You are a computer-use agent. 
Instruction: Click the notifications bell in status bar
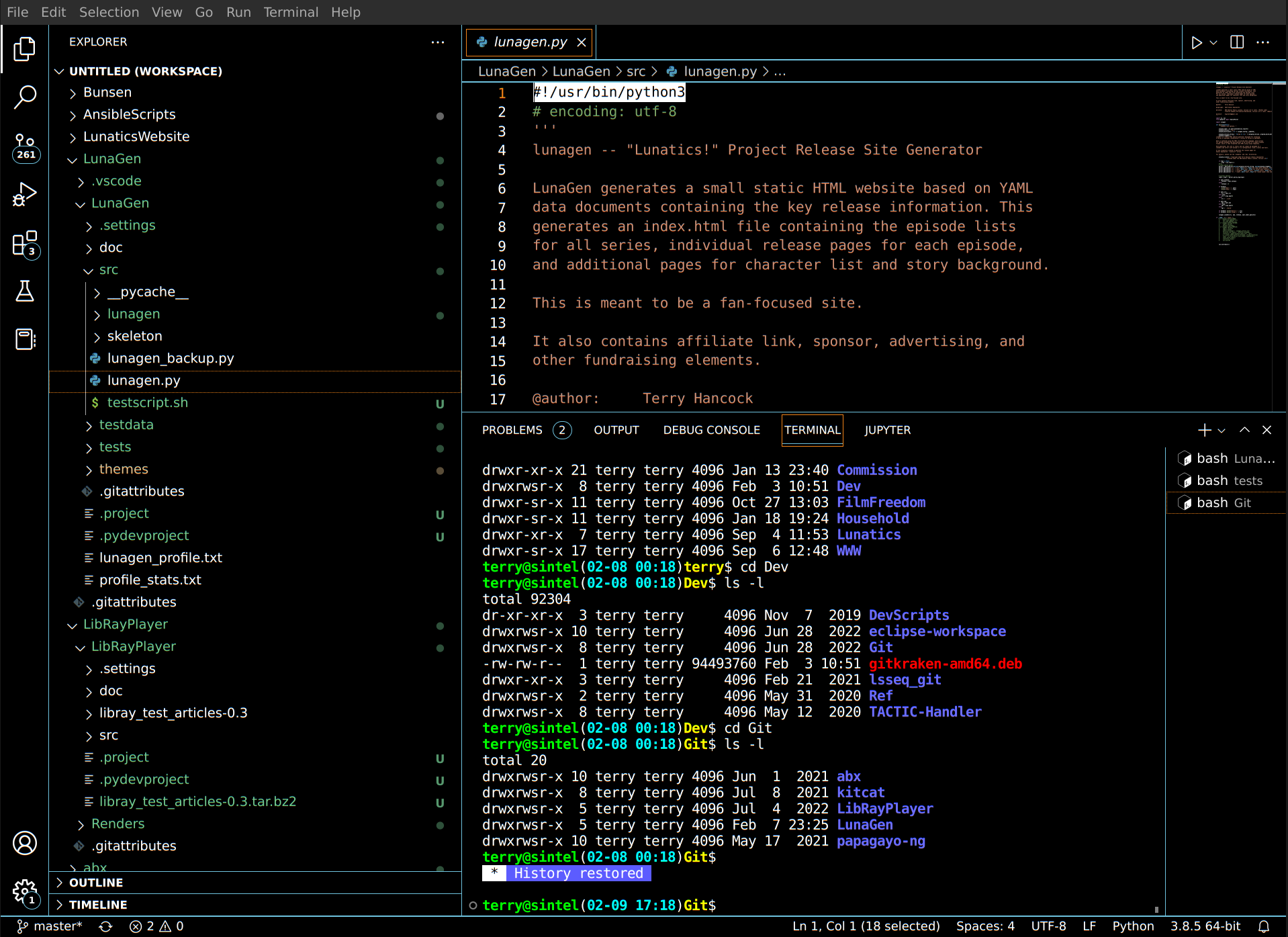1263,926
